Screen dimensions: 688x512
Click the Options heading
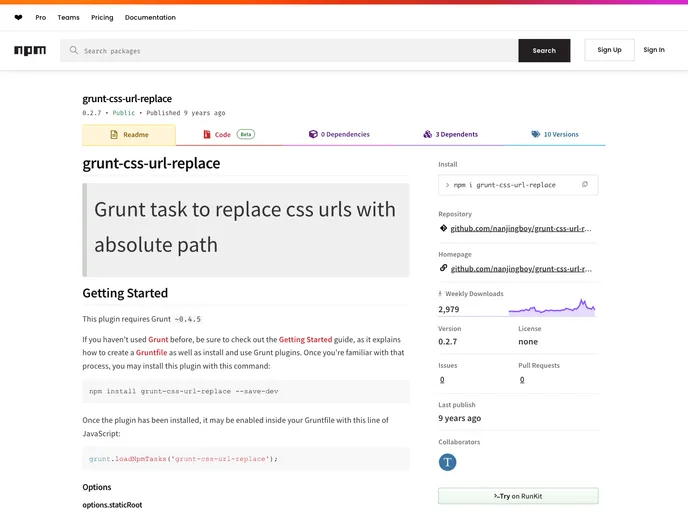pyautogui.click(x=97, y=487)
